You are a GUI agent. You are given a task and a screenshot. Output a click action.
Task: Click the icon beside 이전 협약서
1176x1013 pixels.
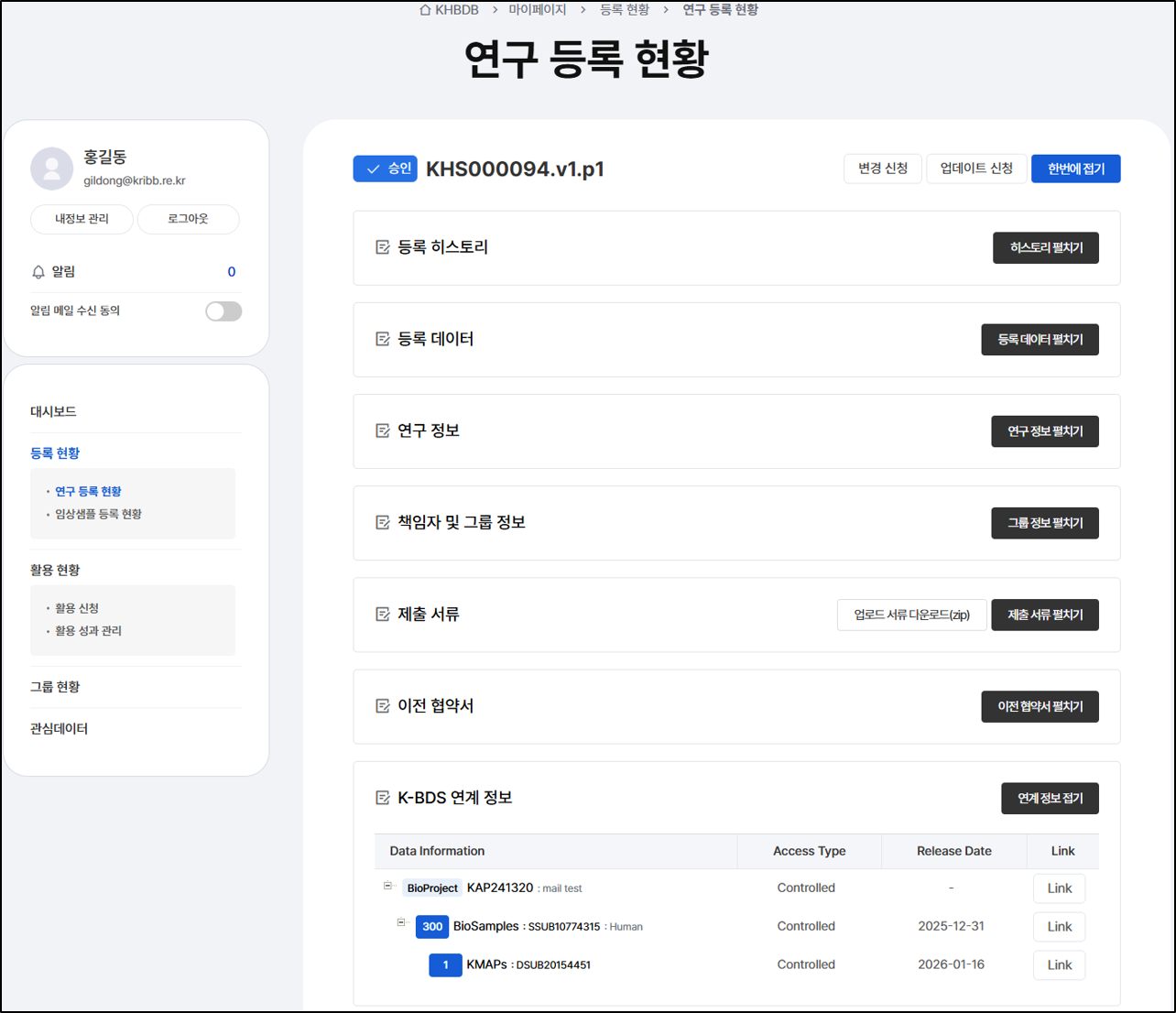(383, 705)
